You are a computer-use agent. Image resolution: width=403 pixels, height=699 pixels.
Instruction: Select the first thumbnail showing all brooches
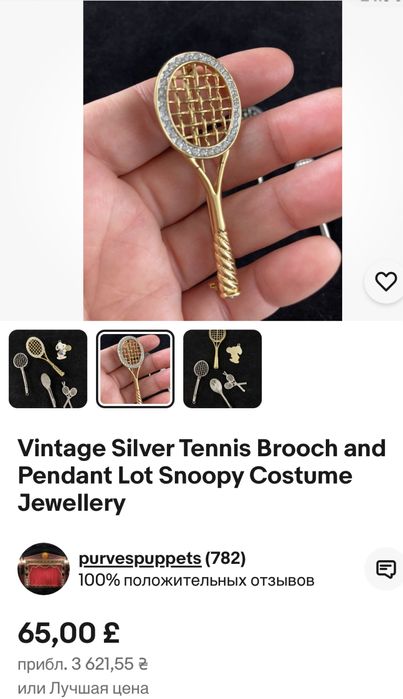click(x=48, y=369)
